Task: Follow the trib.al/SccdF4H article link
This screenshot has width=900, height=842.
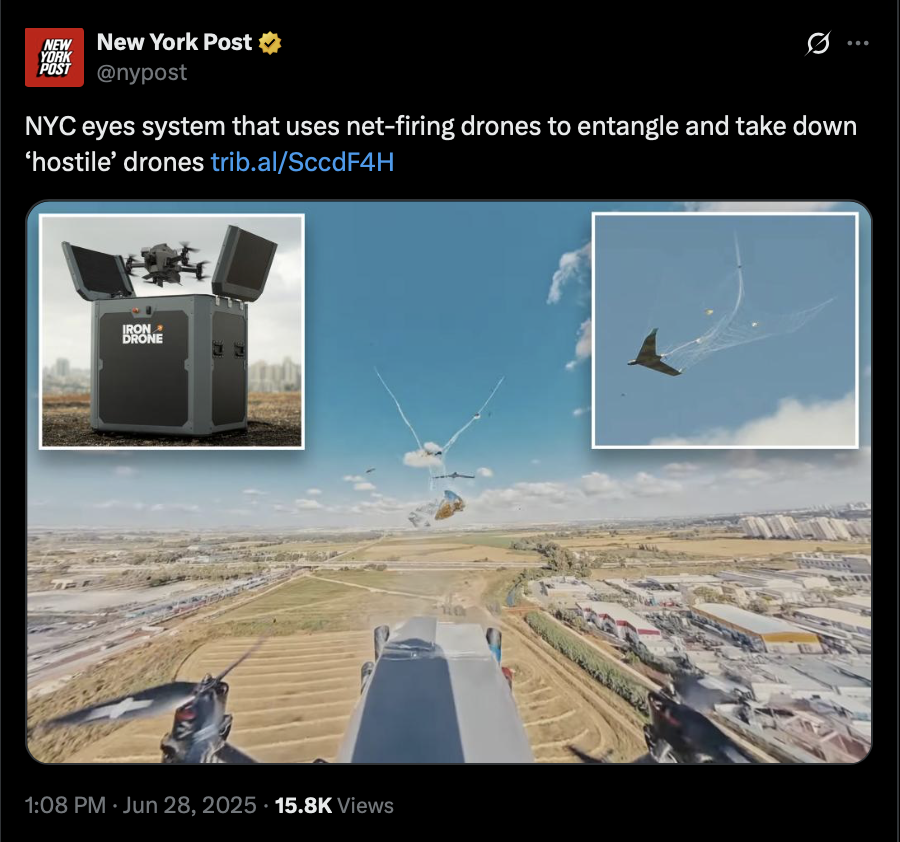Action: [x=302, y=162]
